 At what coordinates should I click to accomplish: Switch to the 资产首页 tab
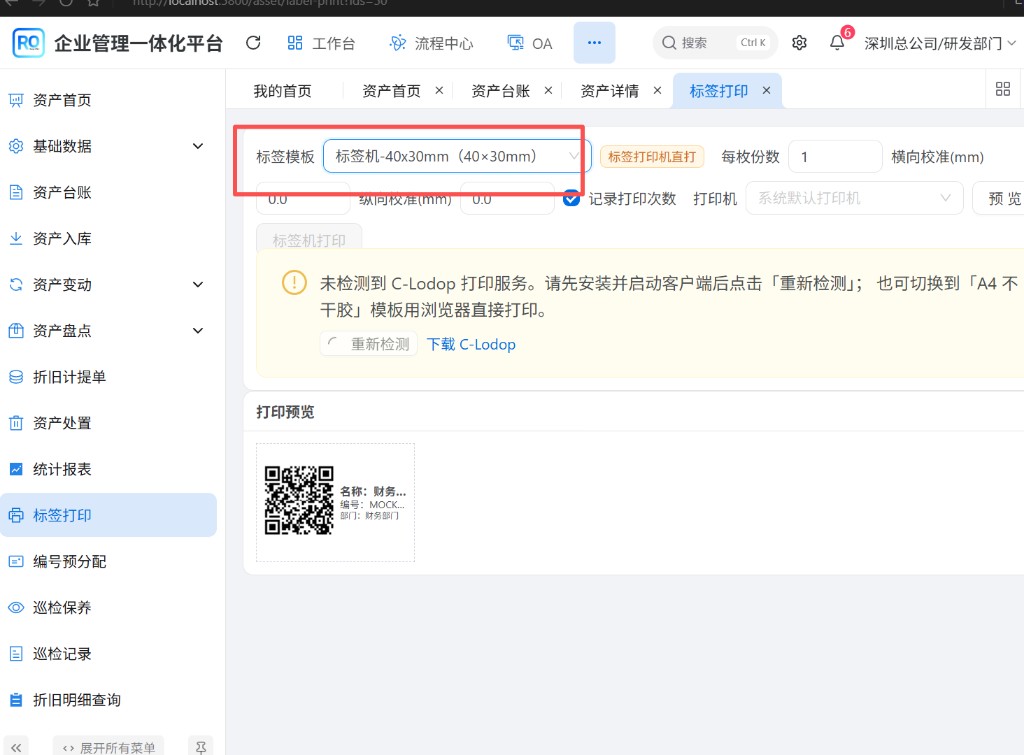coord(391,91)
